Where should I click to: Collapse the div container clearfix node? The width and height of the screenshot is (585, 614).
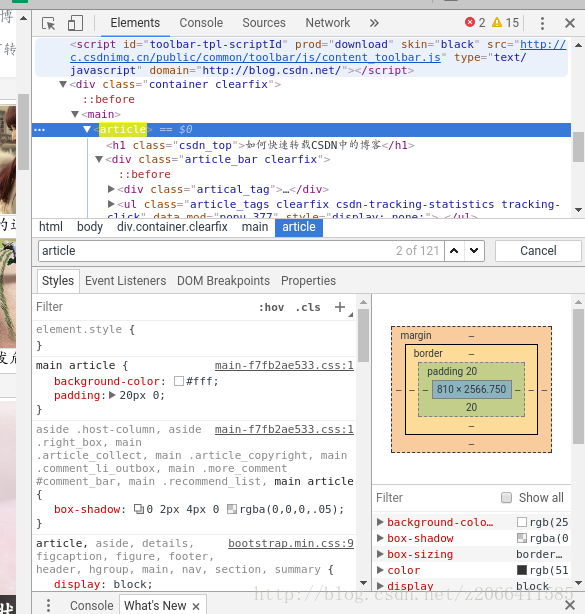63,84
